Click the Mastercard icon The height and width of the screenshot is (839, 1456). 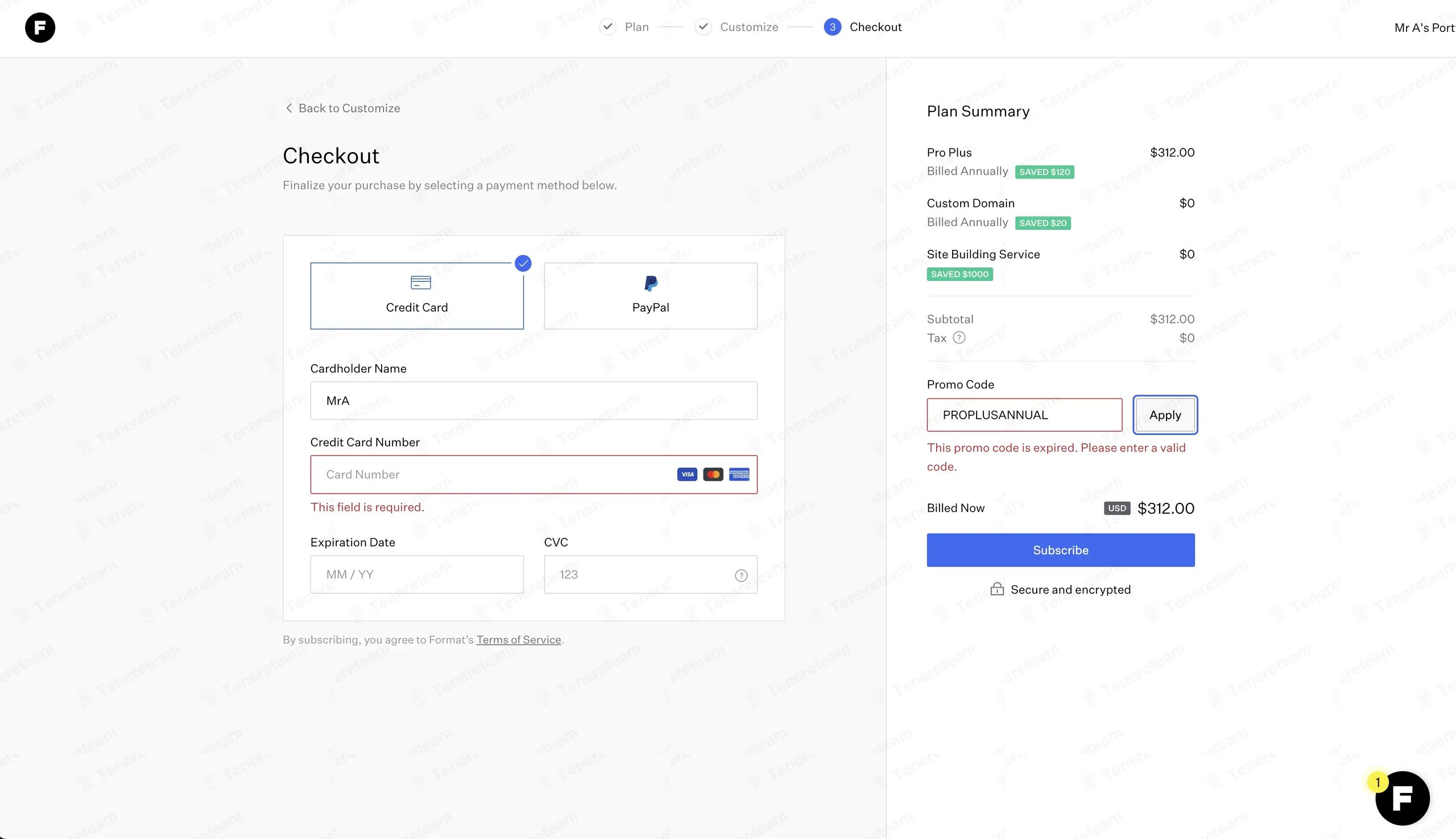(713, 474)
